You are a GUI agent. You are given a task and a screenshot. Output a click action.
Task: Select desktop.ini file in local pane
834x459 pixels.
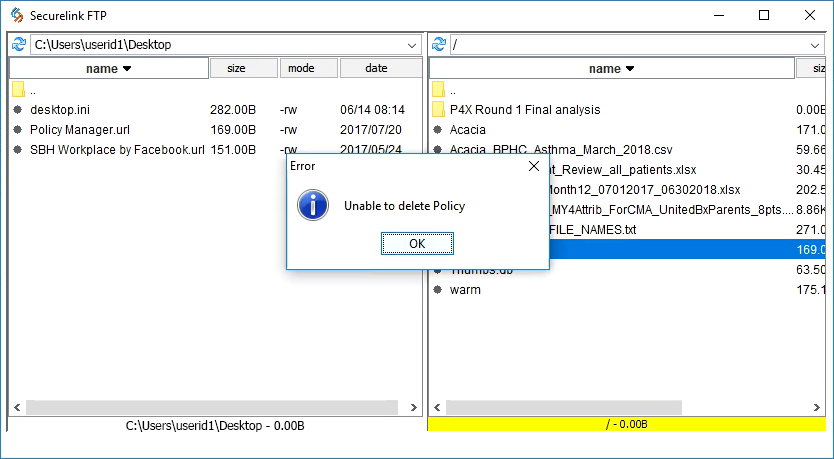pyautogui.click(x=60, y=110)
